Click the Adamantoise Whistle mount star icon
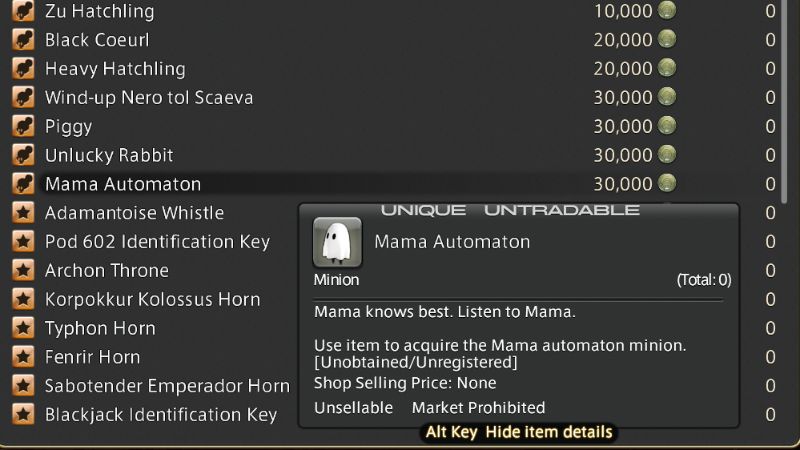 (x=23, y=213)
